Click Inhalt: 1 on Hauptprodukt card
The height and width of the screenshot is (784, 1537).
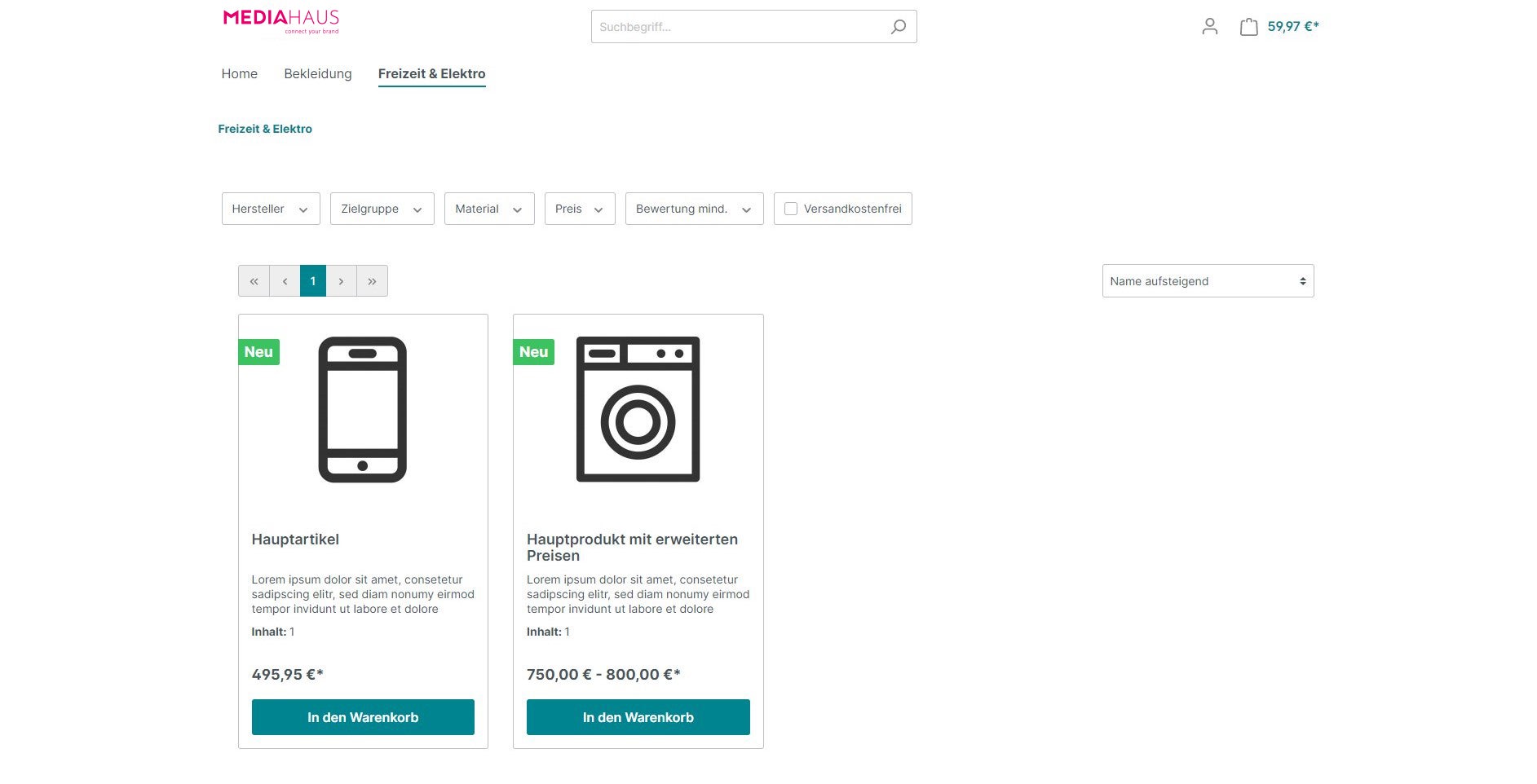(x=548, y=632)
